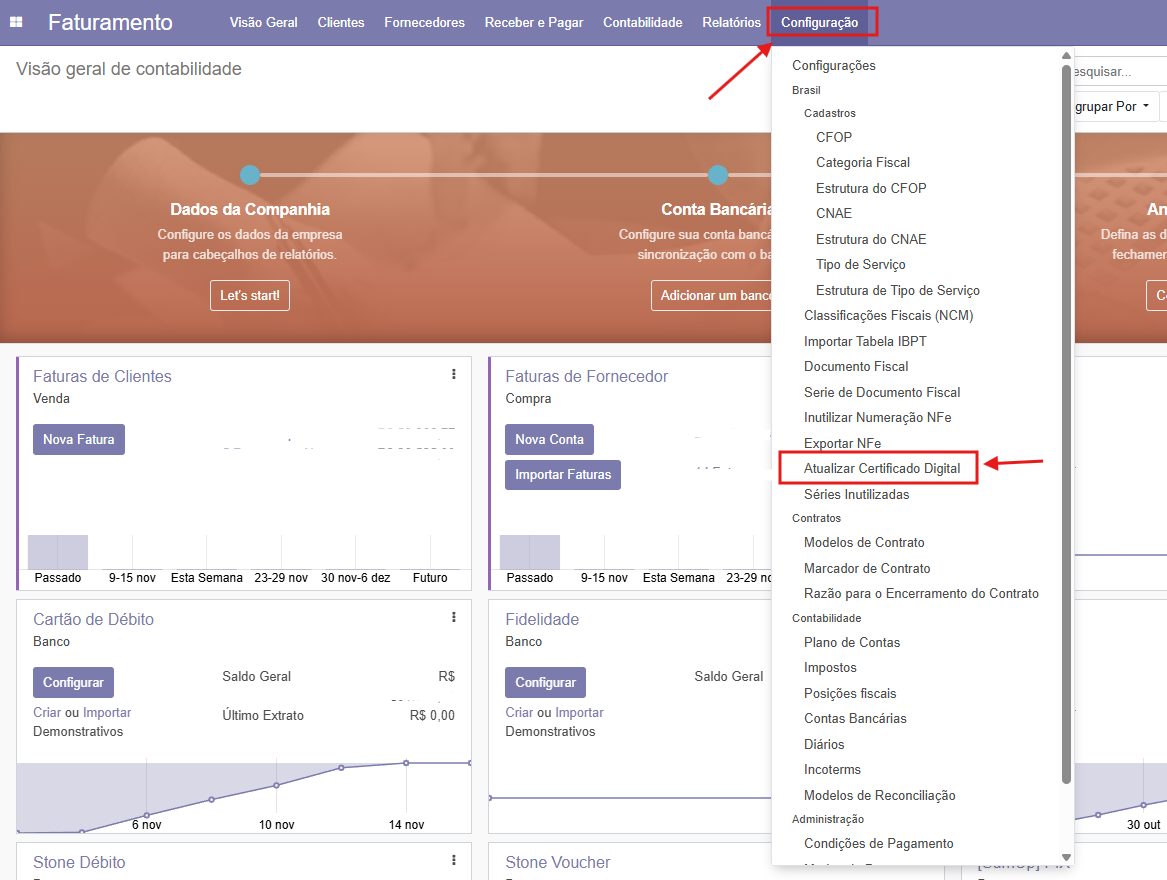Click the Let's start! button

[250, 296]
